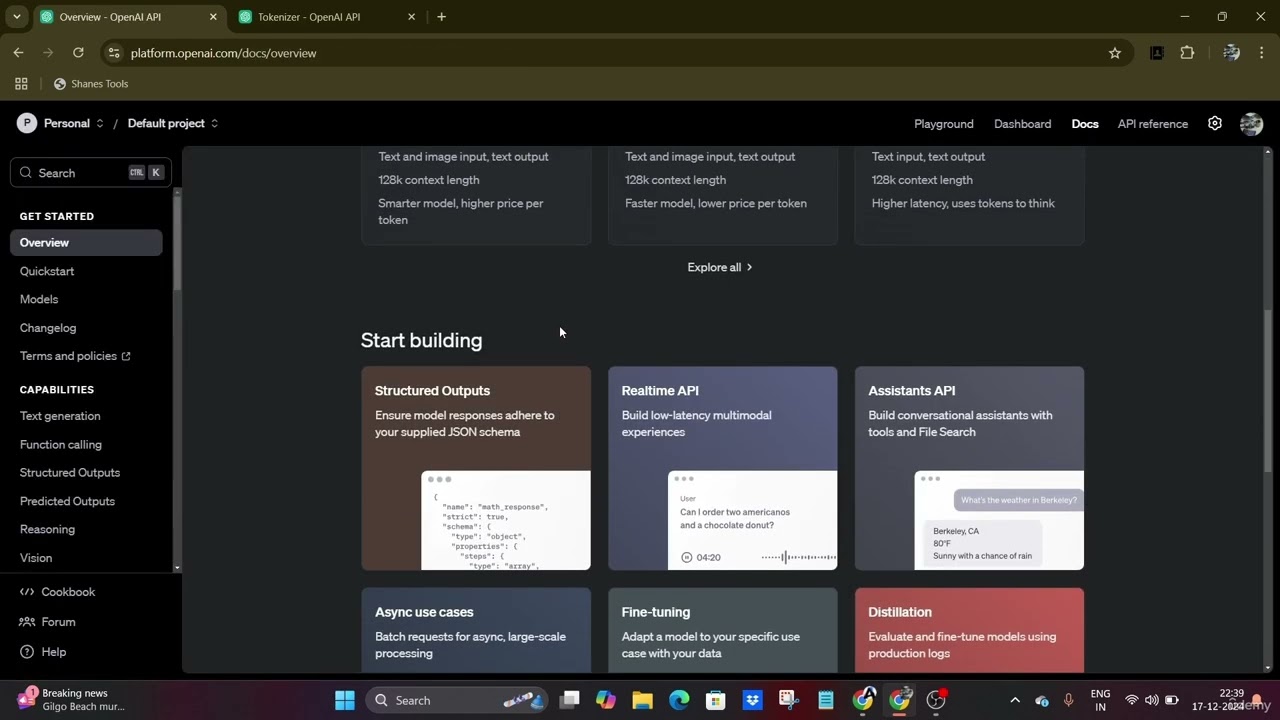Open the Chrome profile avatar
Image resolution: width=1280 pixels, height=720 pixels.
click(x=1231, y=53)
